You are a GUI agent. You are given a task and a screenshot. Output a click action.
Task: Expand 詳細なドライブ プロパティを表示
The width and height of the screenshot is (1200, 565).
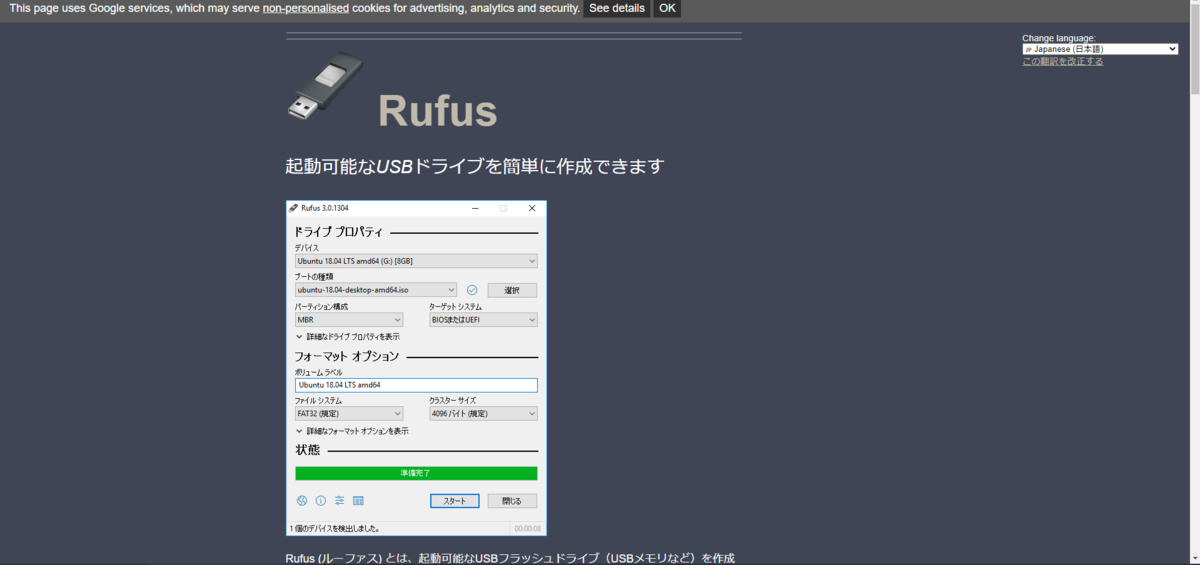point(348,337)
